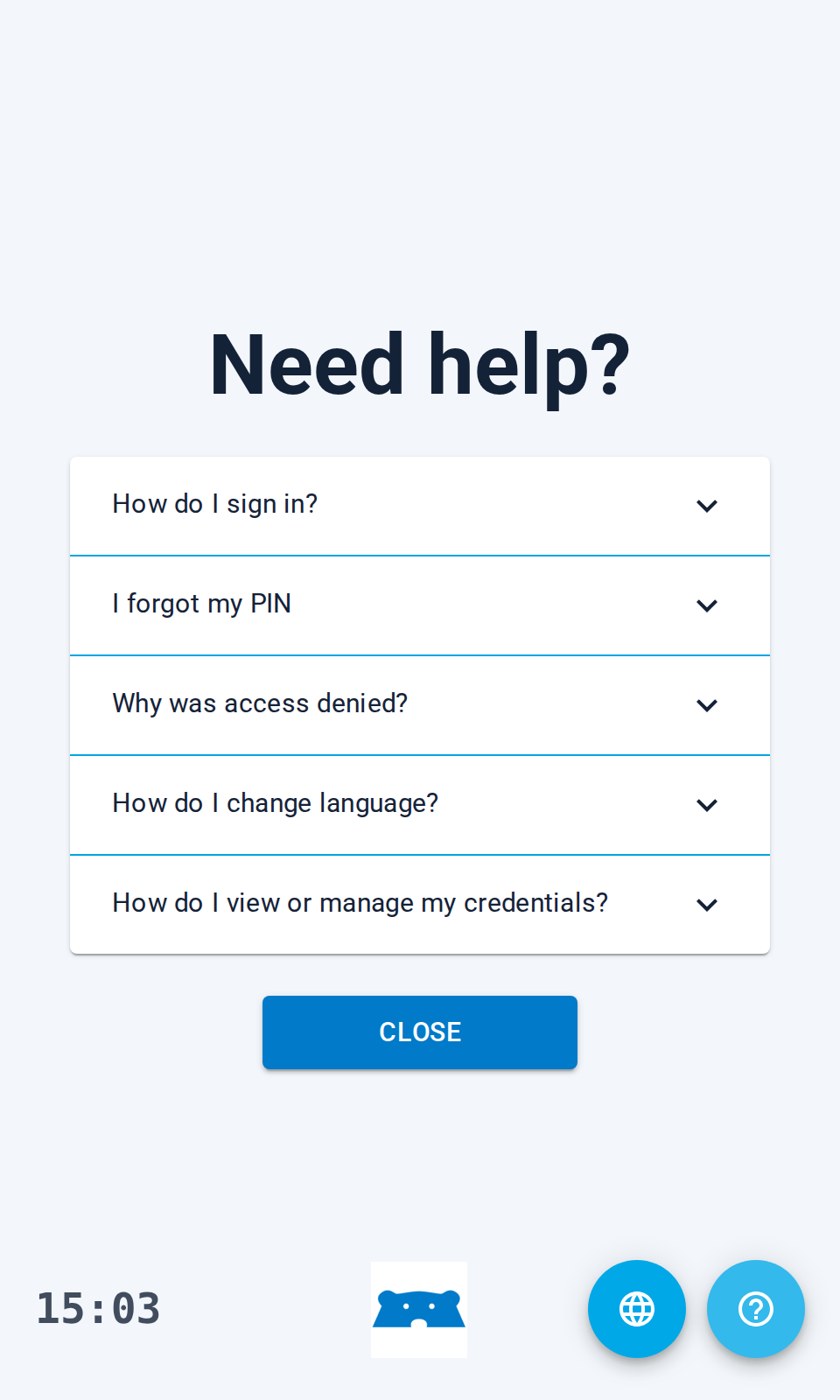Expand 'How do I sign in?' question
Screen dimensions: 840x1400
click(420, 506)
